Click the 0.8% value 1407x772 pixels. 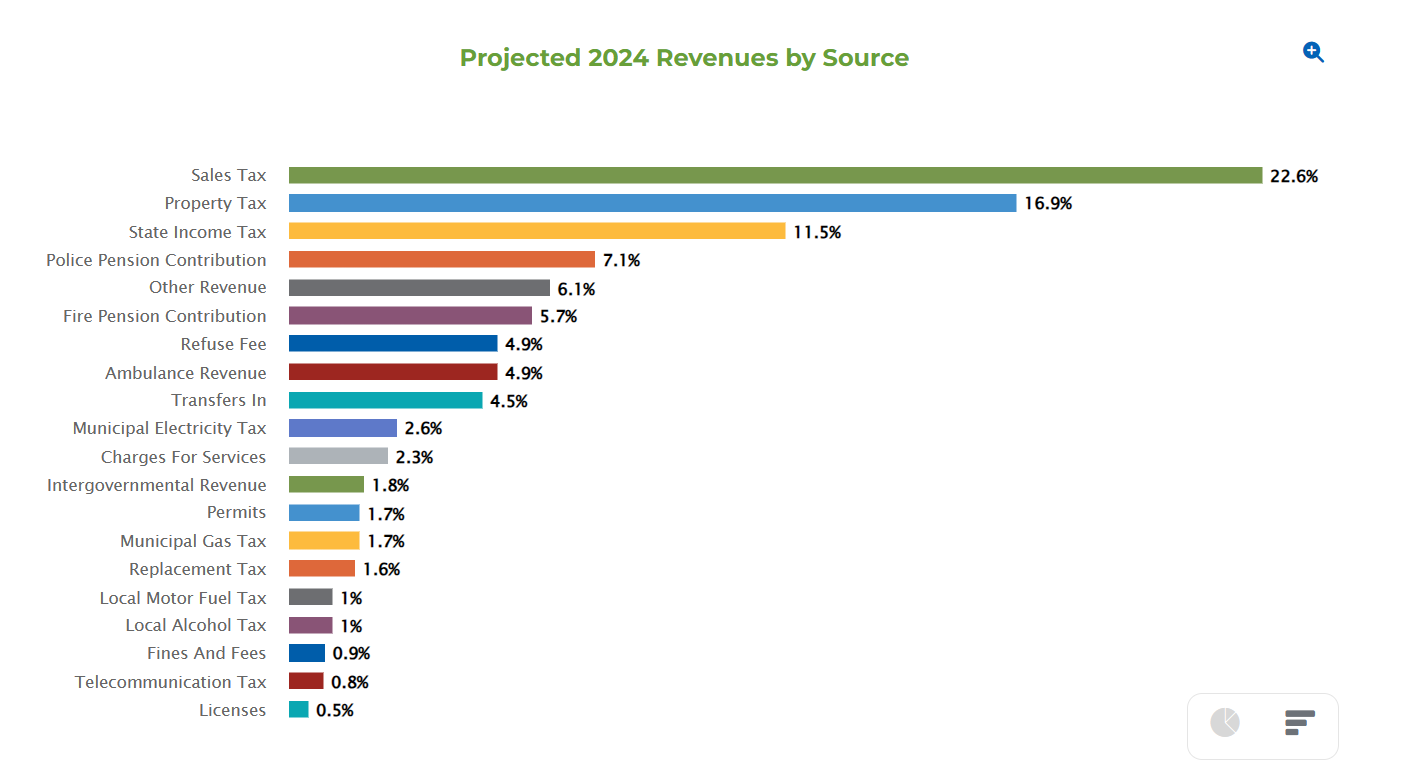(350, 682)
